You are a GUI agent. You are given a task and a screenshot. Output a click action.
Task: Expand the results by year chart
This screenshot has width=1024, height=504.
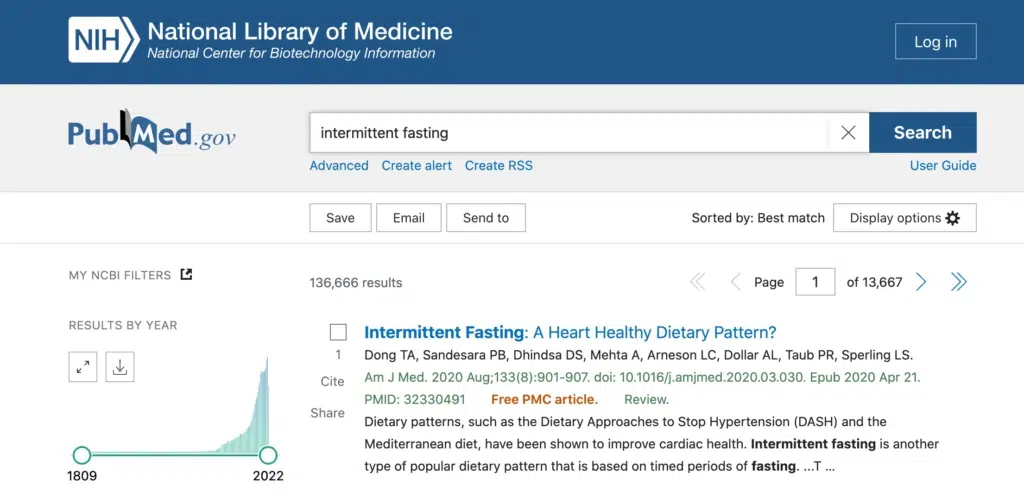(83, 367)
